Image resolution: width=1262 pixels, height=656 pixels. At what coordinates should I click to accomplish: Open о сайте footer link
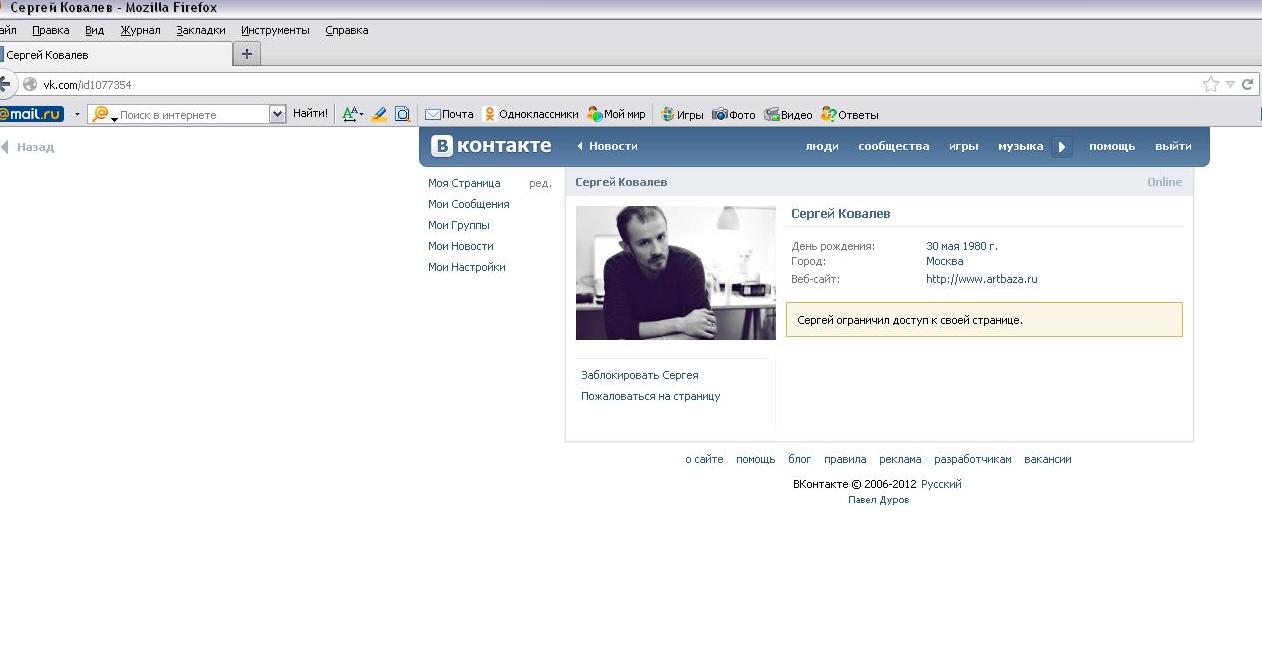[x=704, y=459]
